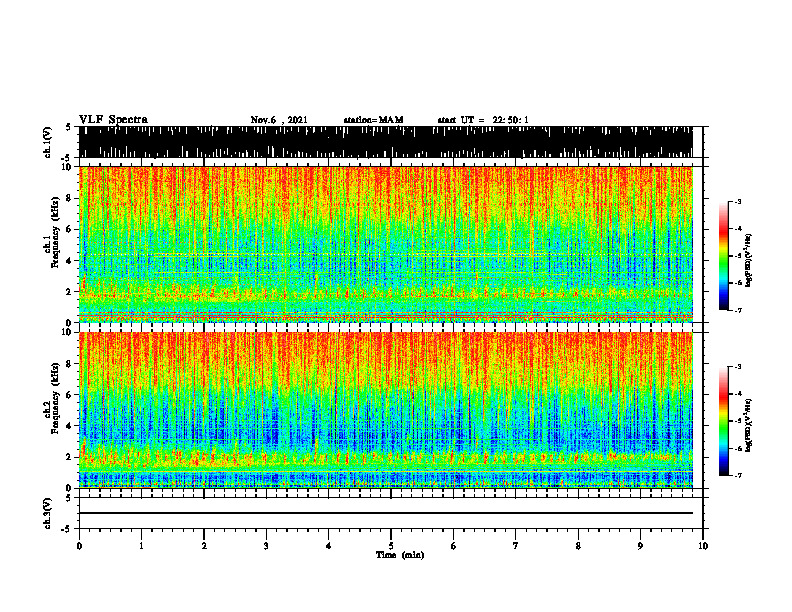Click the ch.2 spectrogram "2" kHz tick label
Screen dimensions: 792x612
pyautogui.click(x=69, y=457)
